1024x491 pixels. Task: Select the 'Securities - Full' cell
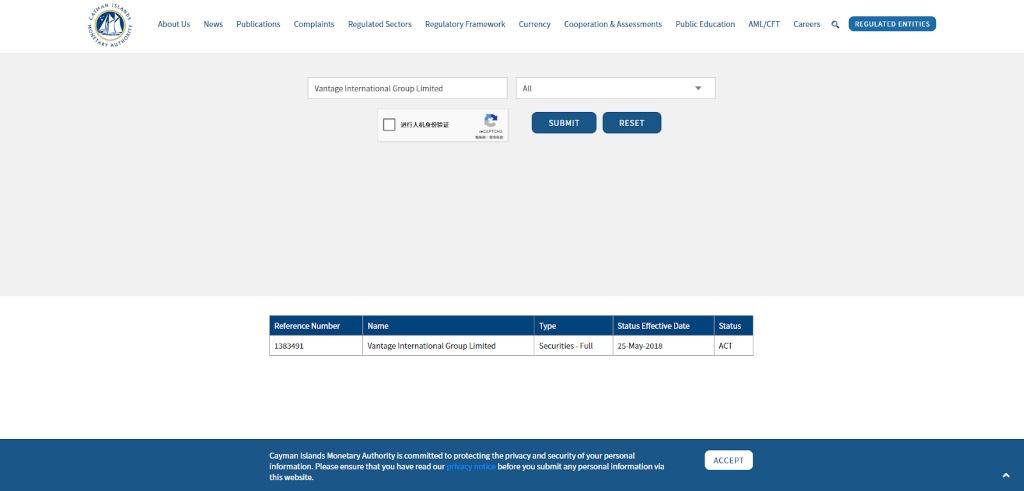pos(573,346)
